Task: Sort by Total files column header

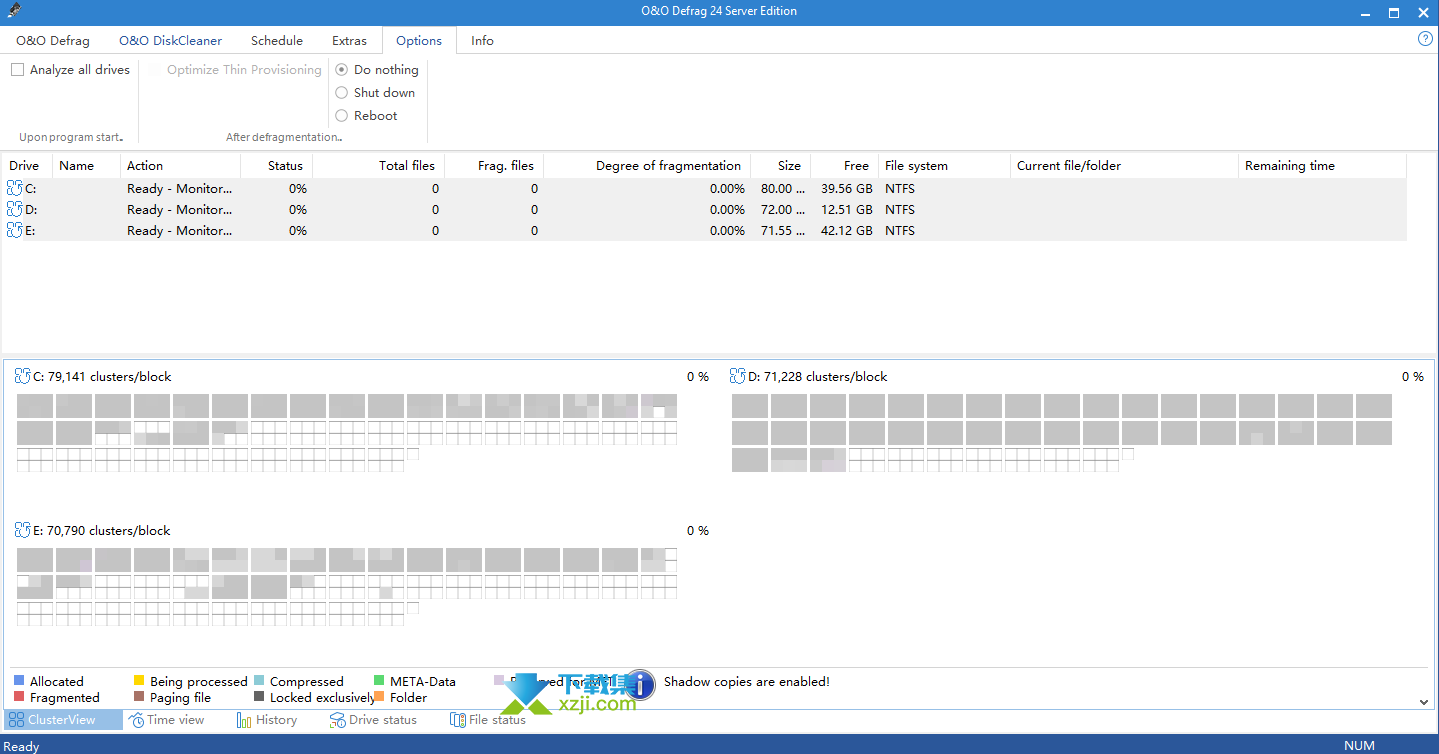Action: pyautogui.click(x=378, y=166)
